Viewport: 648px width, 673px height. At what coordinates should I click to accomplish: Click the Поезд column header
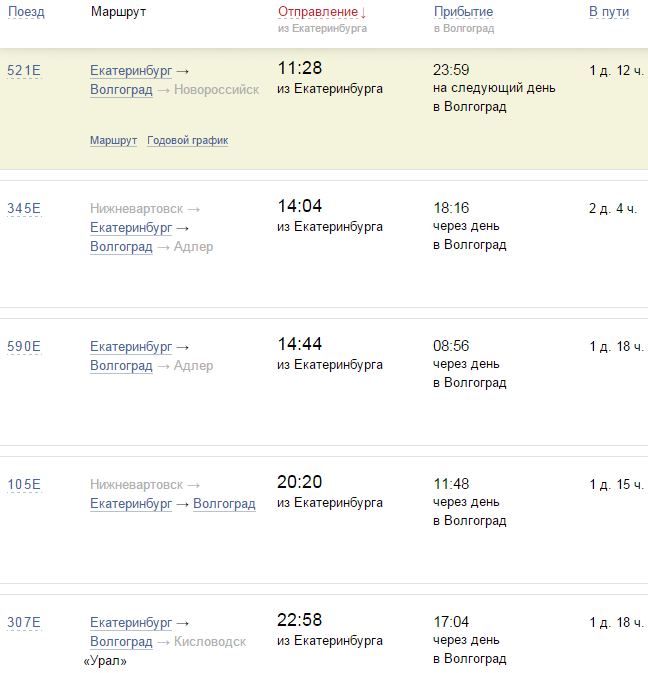click(x=26, y=12)
